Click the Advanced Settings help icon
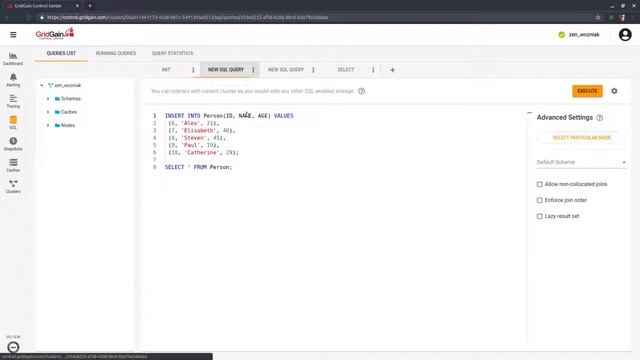This screenshot has width=640, height=360. point(599,118)
